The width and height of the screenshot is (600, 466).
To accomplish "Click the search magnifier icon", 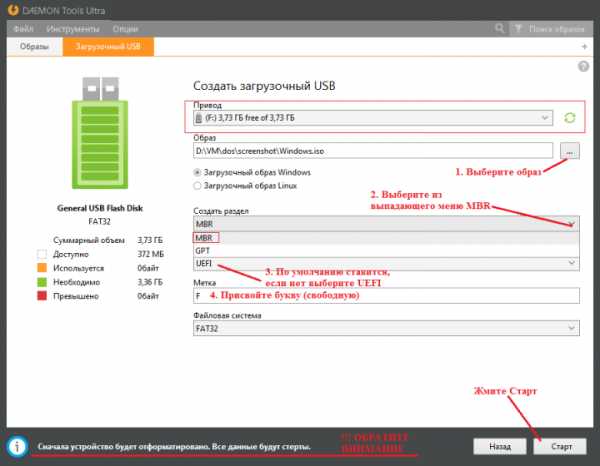I will [x=499, y=28].
